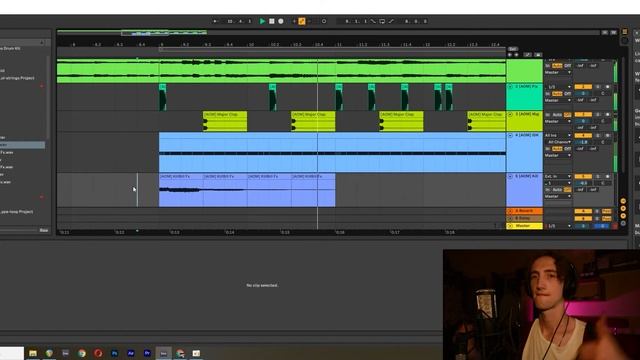
Task: Select the B Delay return track
Action: click(524, 218)
